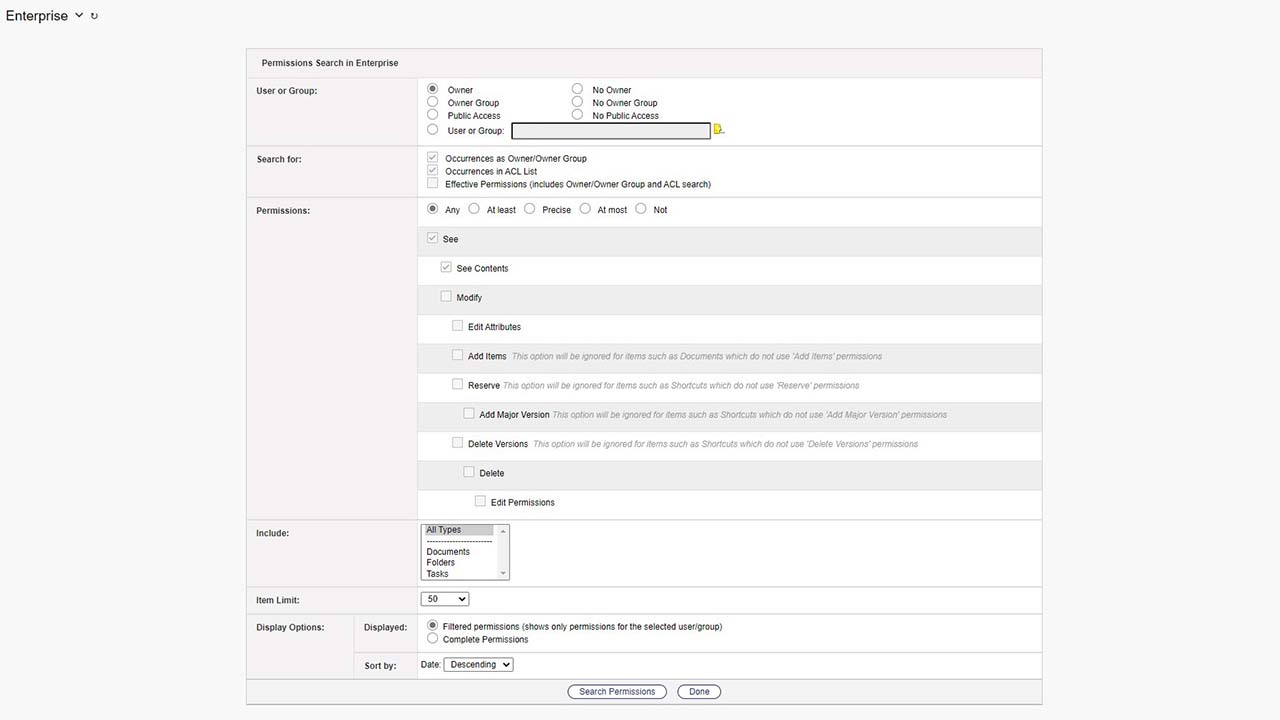Select Filtered permissions display option
Screen dimensions: 1280x720
(433, 626)
